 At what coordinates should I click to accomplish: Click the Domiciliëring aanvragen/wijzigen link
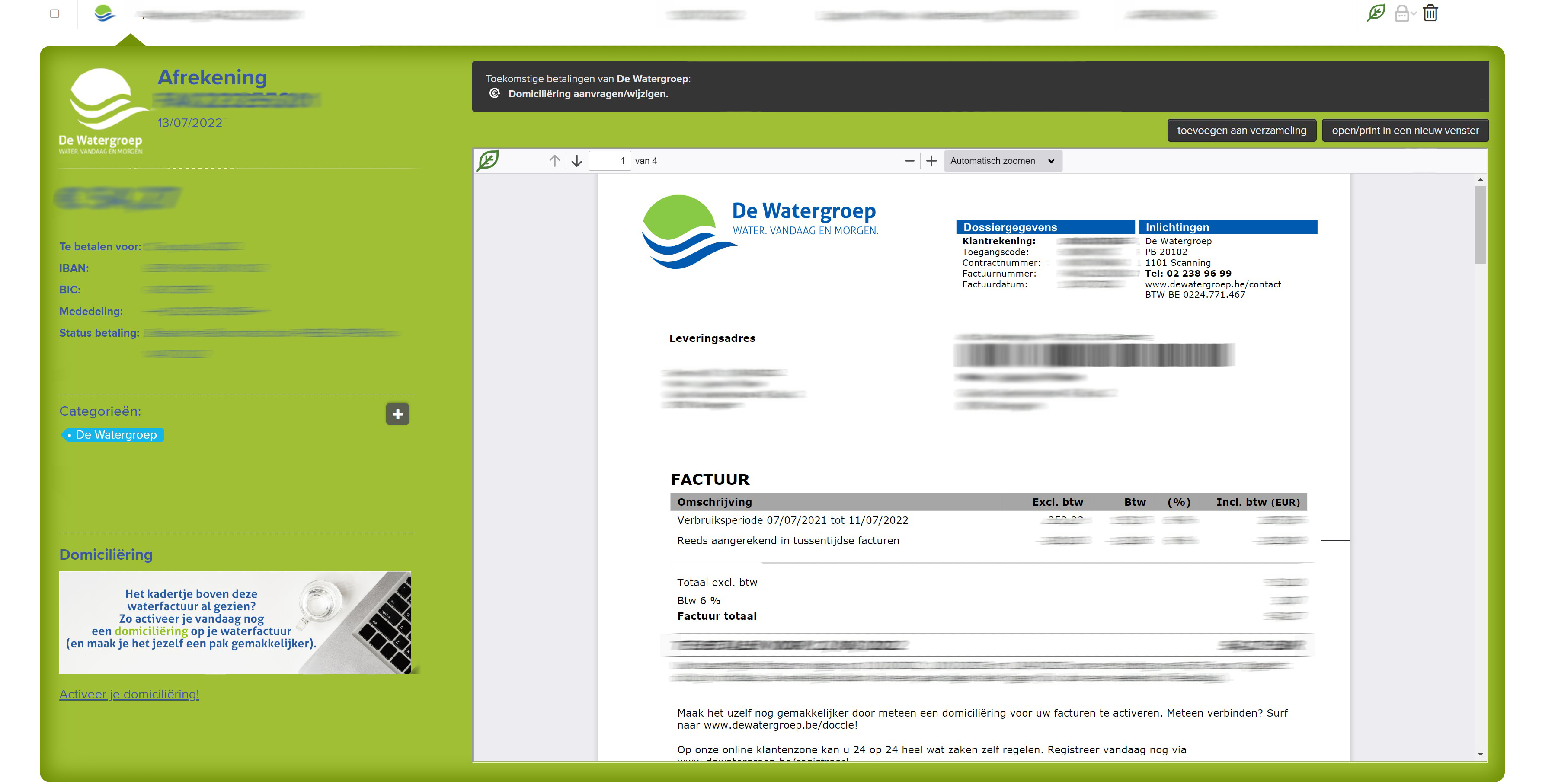click(x=588, y=94)
